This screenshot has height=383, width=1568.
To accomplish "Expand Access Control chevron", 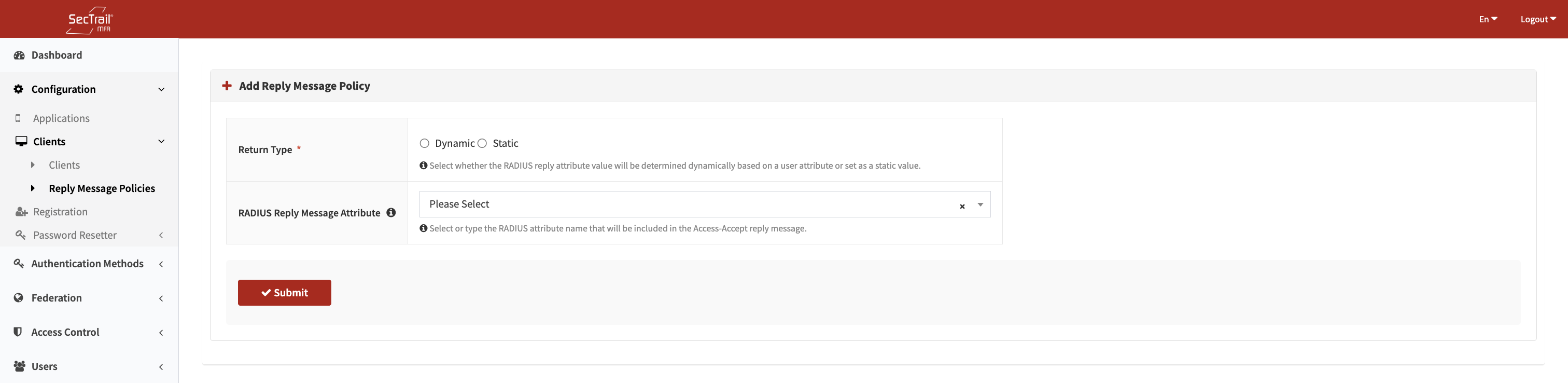I will pos(161,333).
